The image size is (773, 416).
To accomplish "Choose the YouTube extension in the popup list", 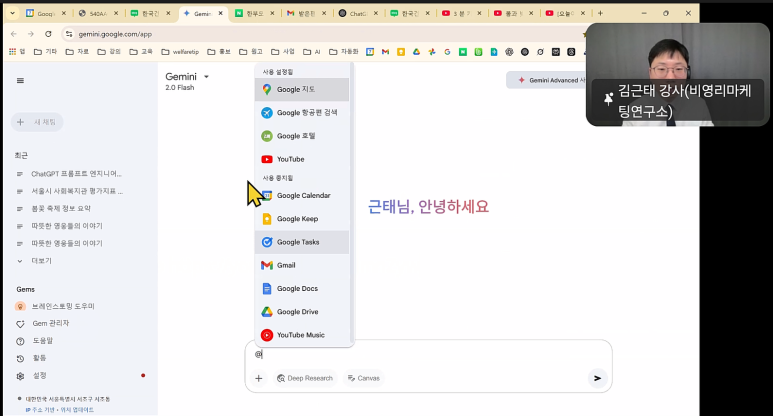I will pyautogui.click(x=302, y=159).
